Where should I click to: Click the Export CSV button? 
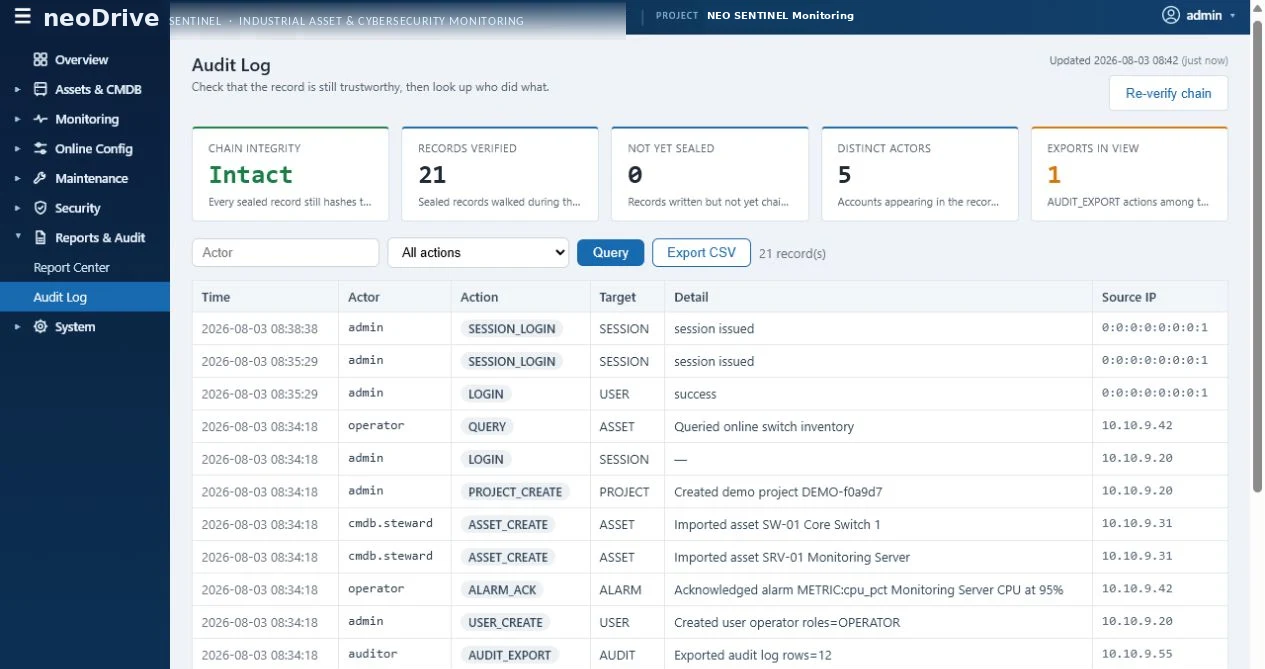pyautogui.click(x=701, y=252)
